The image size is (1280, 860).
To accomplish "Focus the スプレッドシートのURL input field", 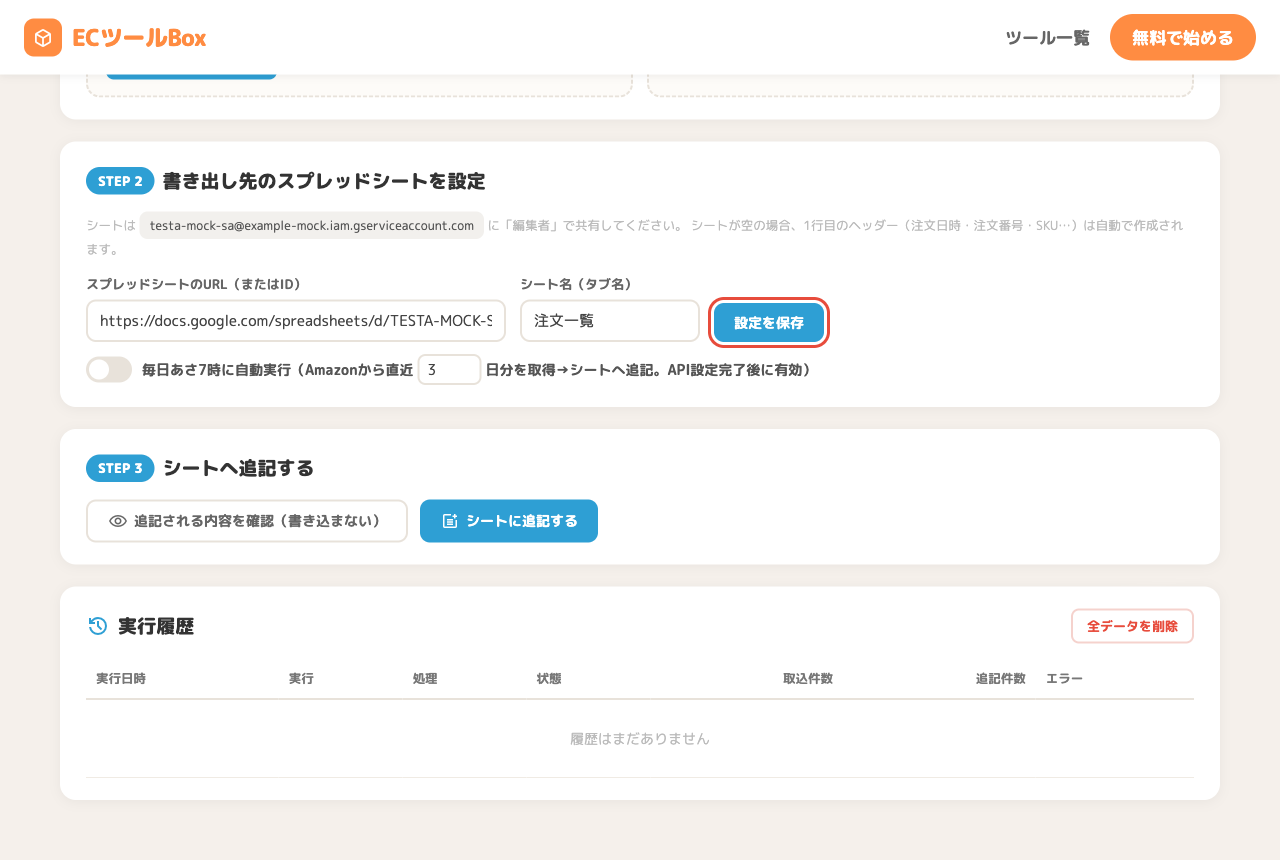I will coord(296,321).
